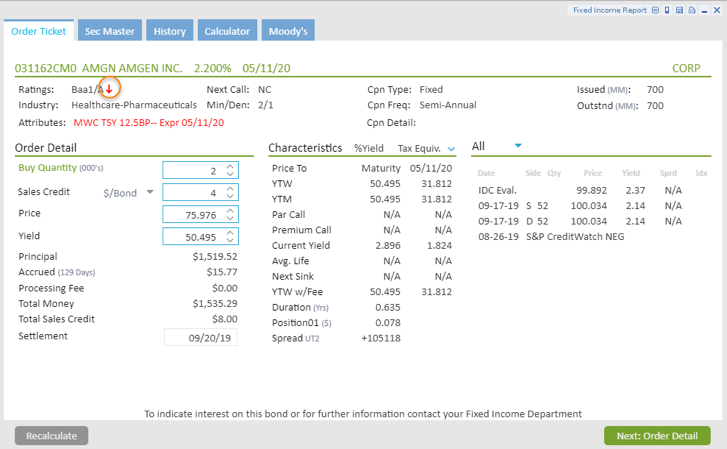The height and width of the screenshot is (449, 727).
Task: Click the Recalculate button
Action: click(x=51, y=436)
